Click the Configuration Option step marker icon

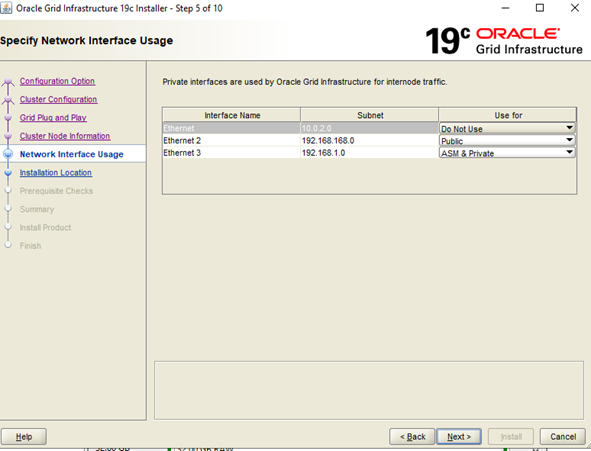[x=8, y=81]
